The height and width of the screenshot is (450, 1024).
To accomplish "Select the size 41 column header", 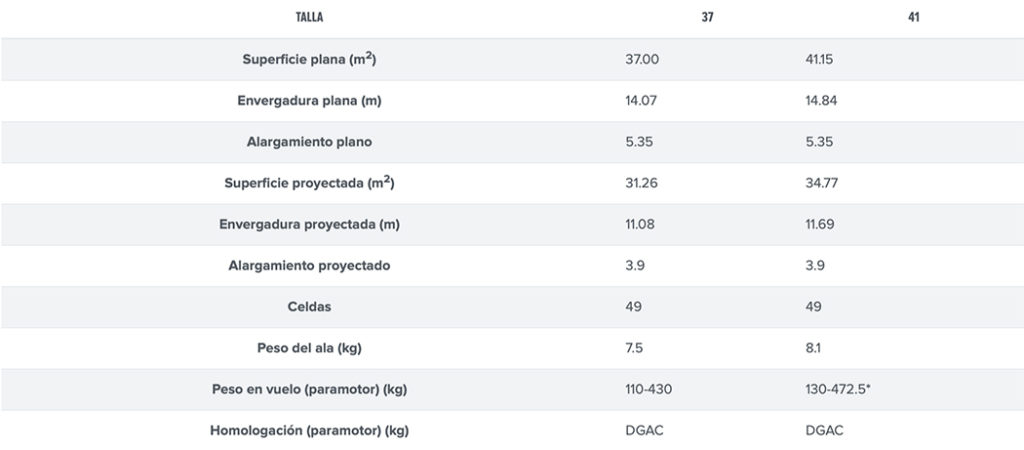I will pos(914,18).
